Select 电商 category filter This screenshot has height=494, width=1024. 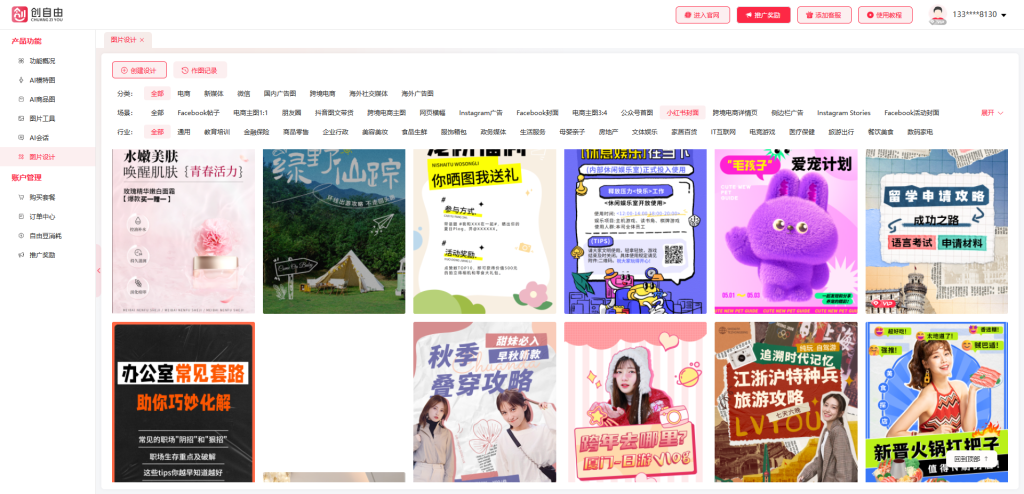click(x=184, y=93)
